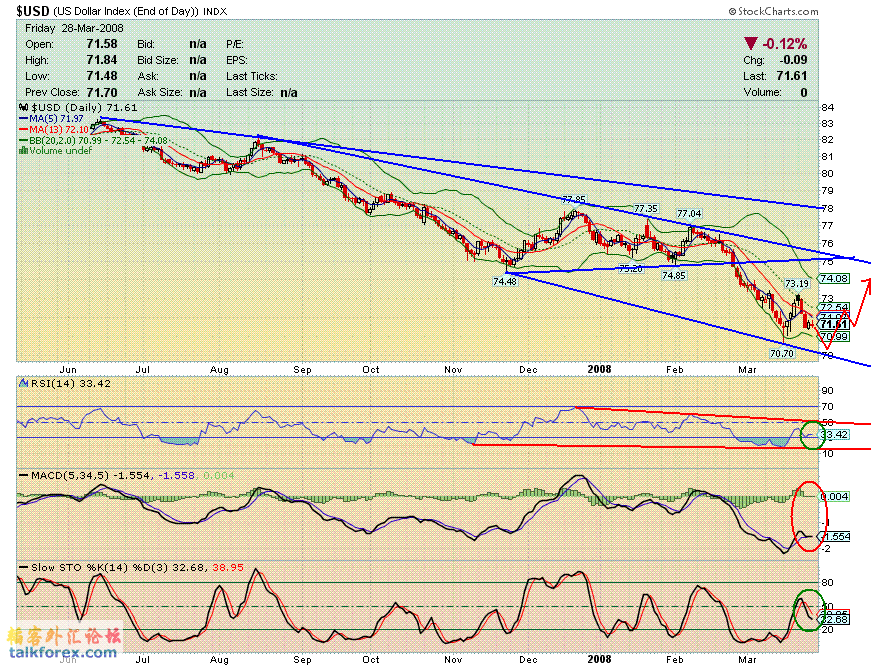Click the 77.04 peak price label
871x668 pixels.
click(689, 214)
